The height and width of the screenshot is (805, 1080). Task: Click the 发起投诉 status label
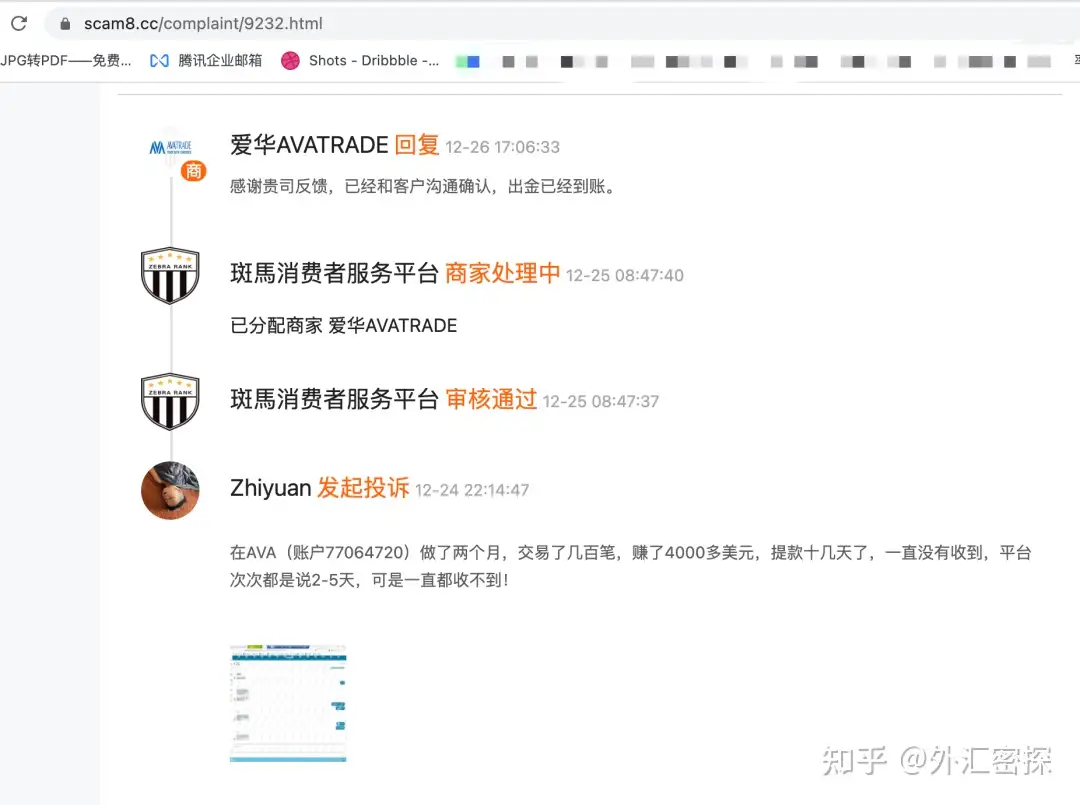[363, 488]
